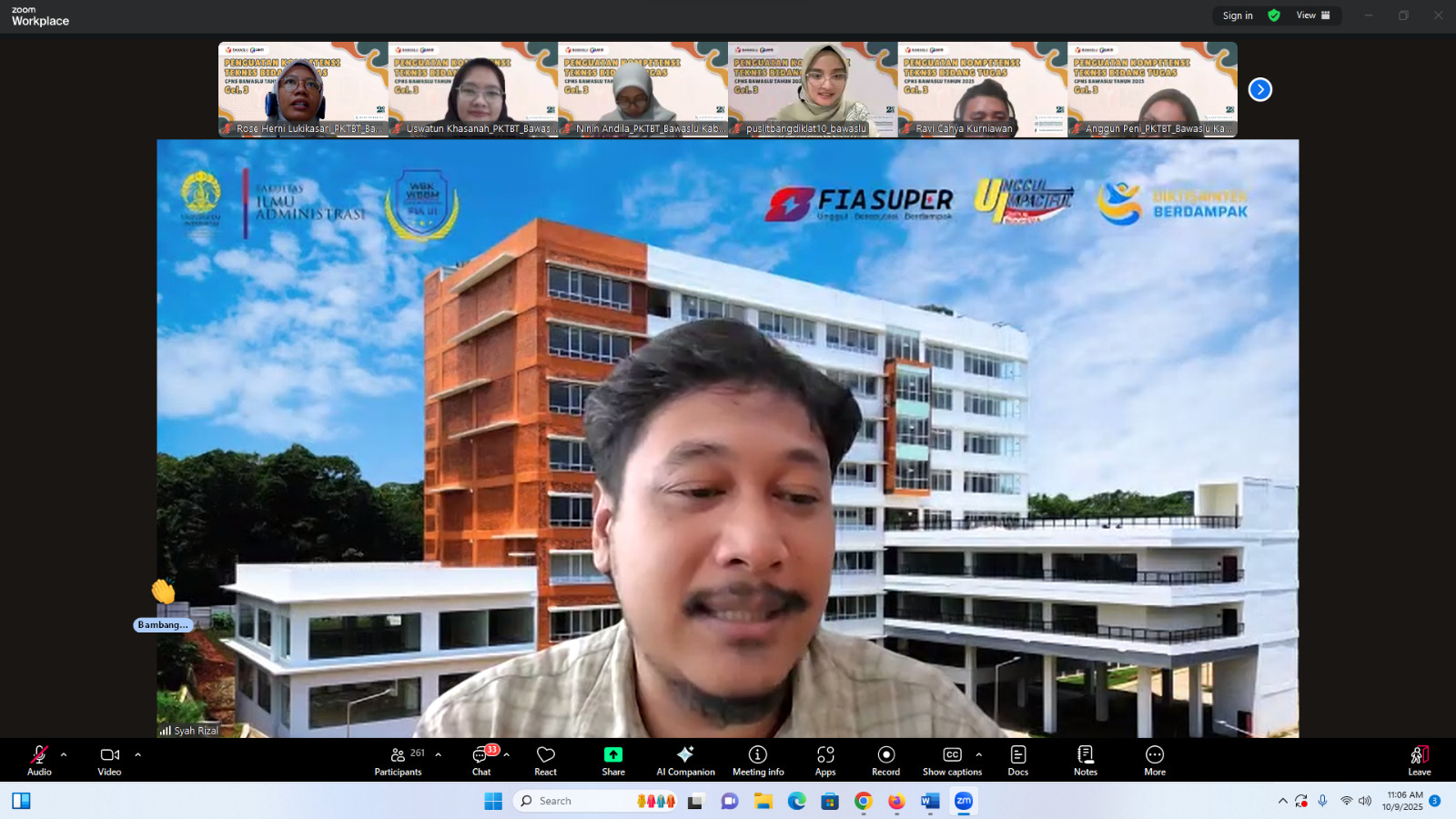
Task: Toggle Show captions button
Action: [951, 760]
